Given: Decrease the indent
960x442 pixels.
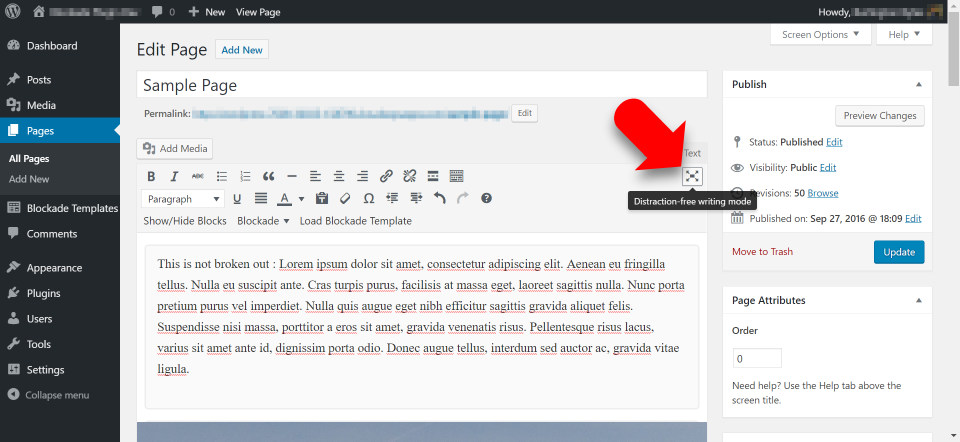Looking at the screenshot, I should [x=392, y=198].
